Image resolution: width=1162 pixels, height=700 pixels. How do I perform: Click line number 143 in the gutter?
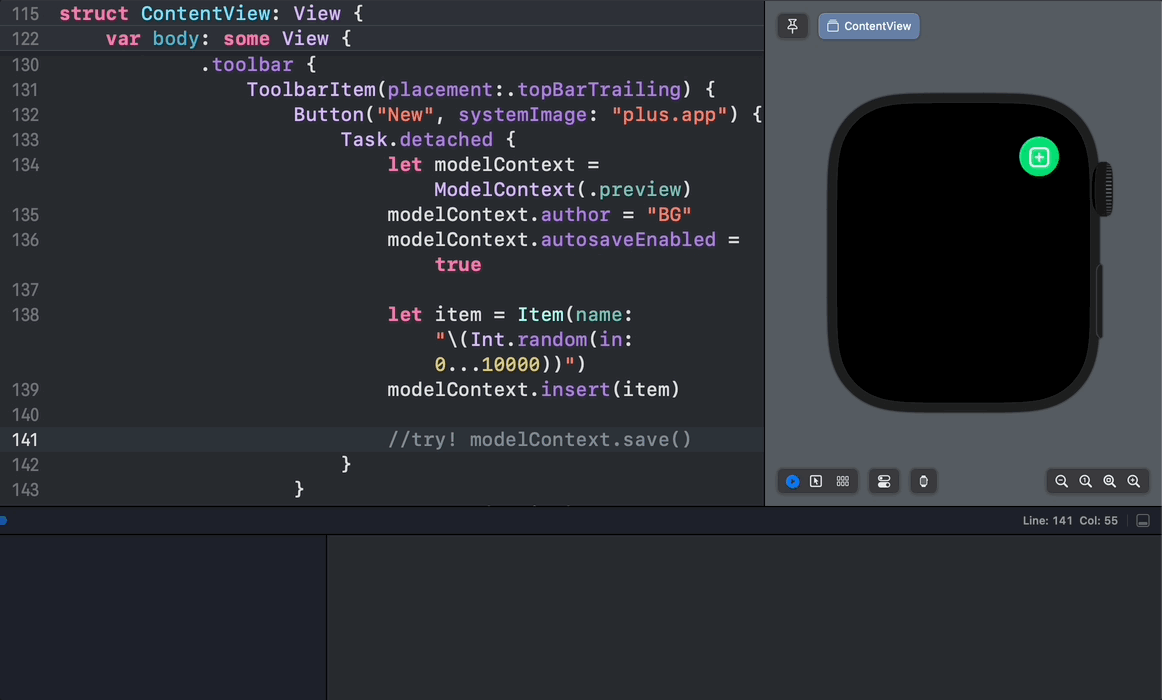tap(25, 490)
